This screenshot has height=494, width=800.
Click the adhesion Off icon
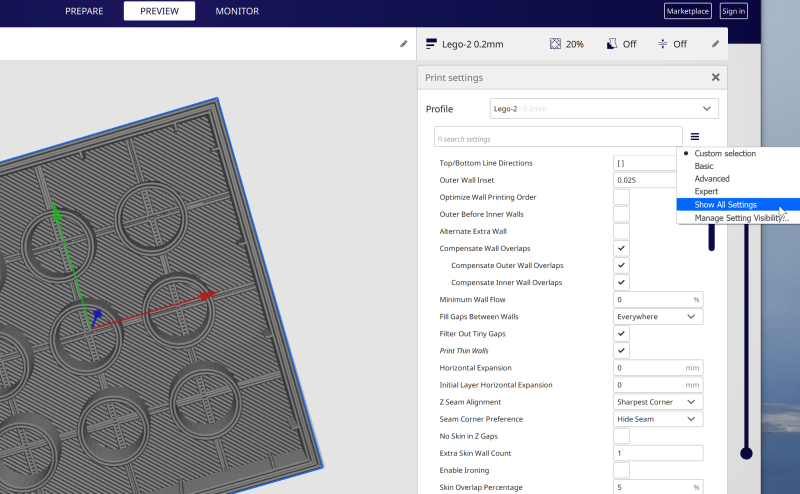pos(662,44)
